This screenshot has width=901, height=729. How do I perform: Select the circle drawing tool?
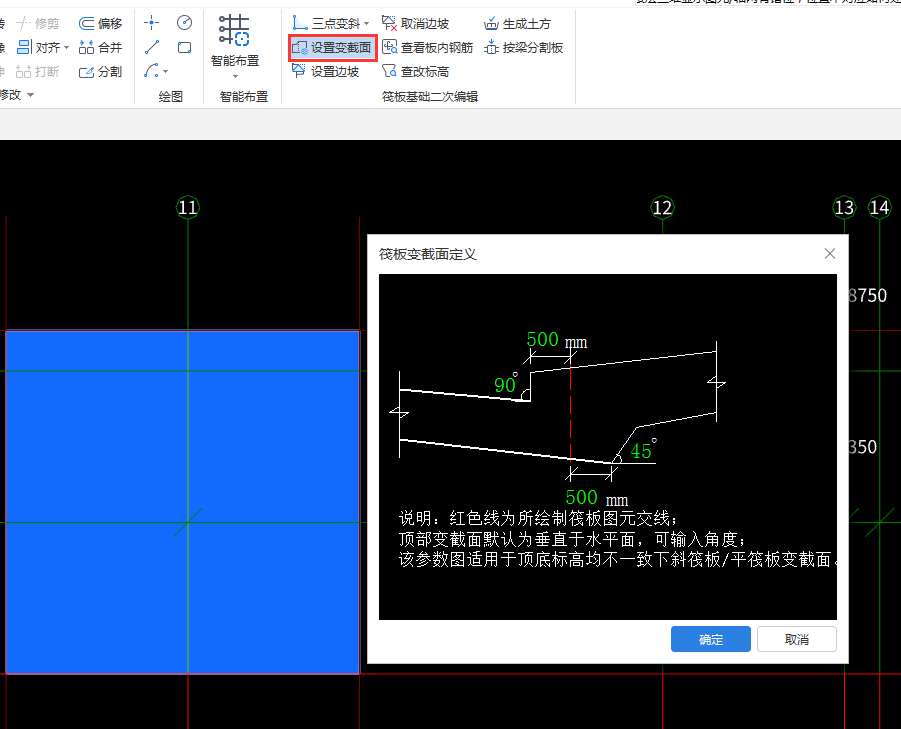click(184, 23)
